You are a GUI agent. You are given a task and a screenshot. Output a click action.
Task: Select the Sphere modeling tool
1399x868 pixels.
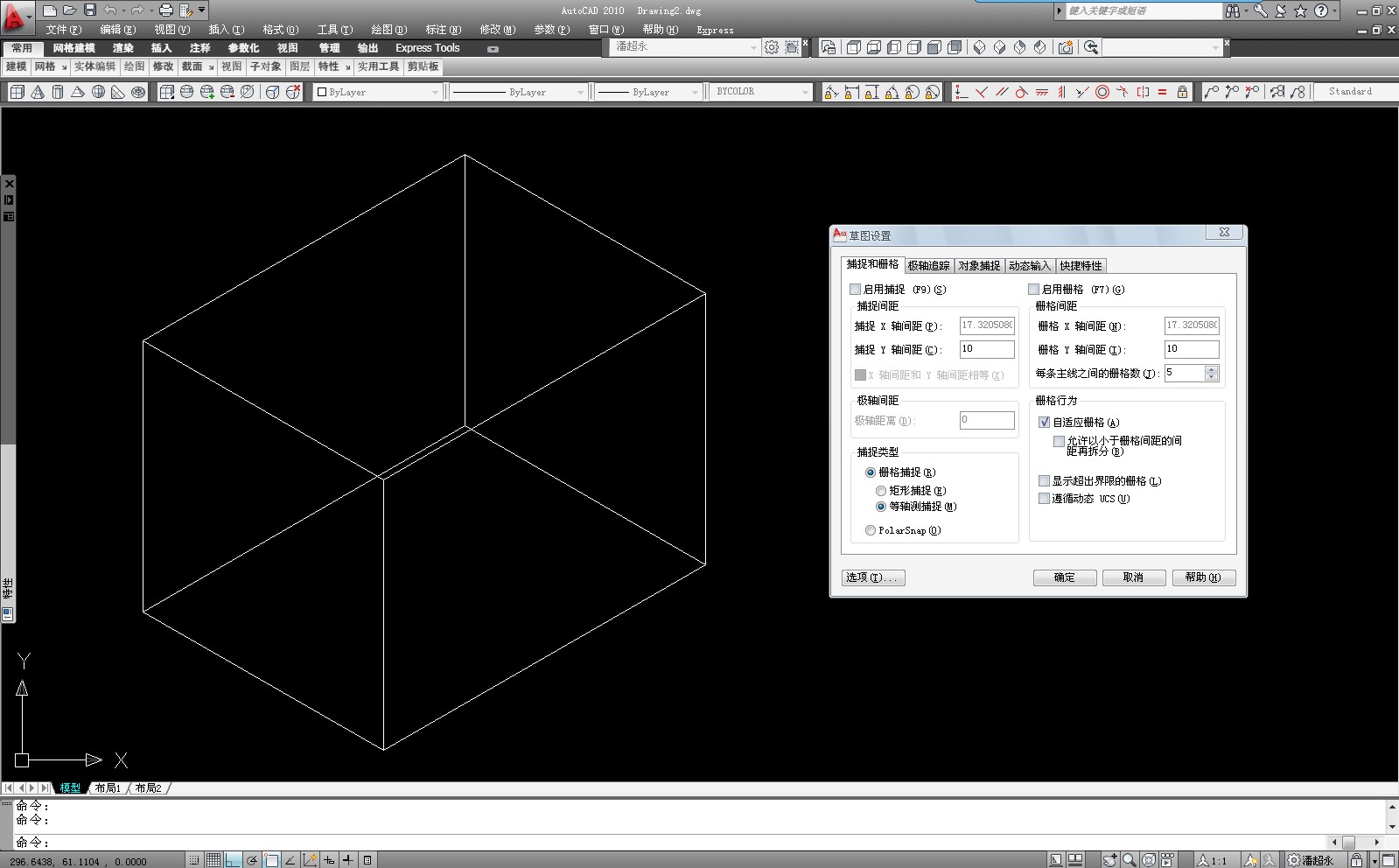[98, 92]
